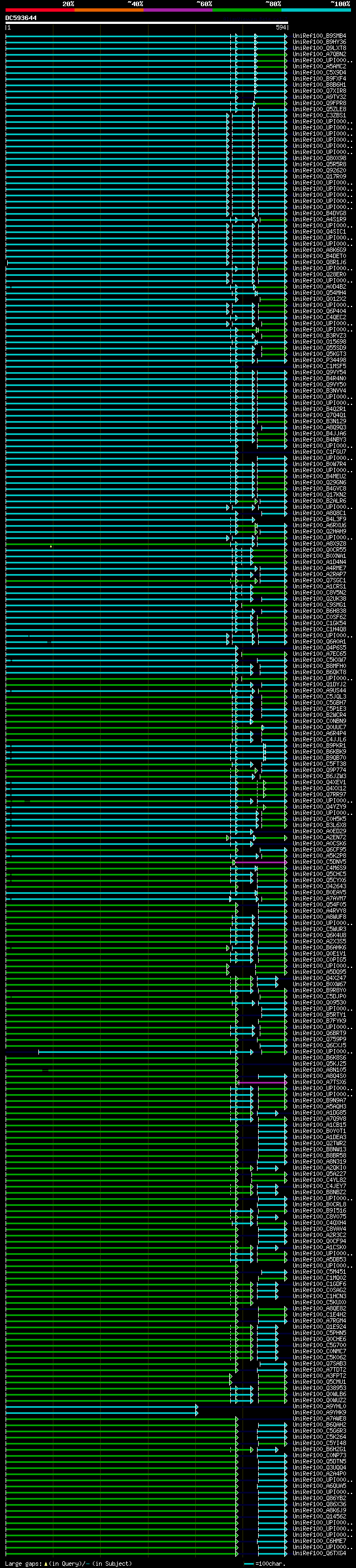Click hit label UniRef100_B2WCR4
Image resolution: width=356 pixels, height=1568 pixels.
click(319, 715)
